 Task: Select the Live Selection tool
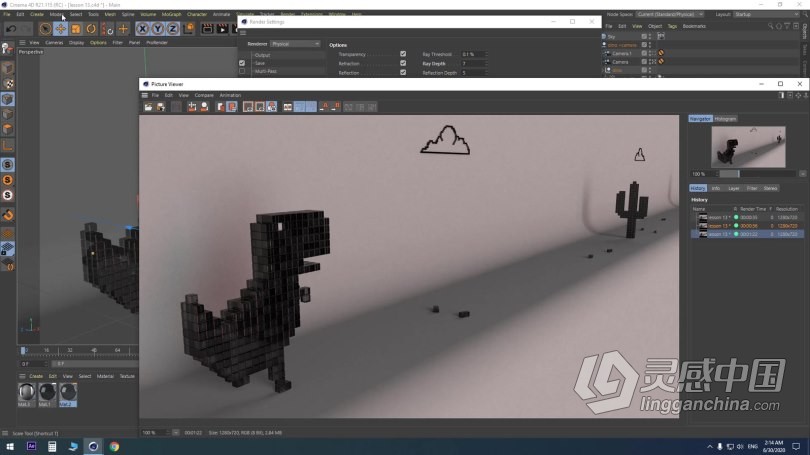45,29
